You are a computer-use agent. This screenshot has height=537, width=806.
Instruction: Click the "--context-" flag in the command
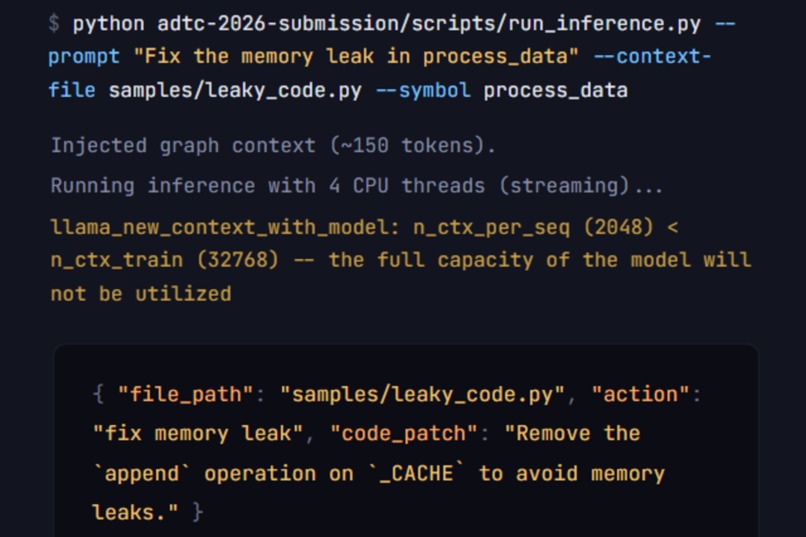[652, 56]
